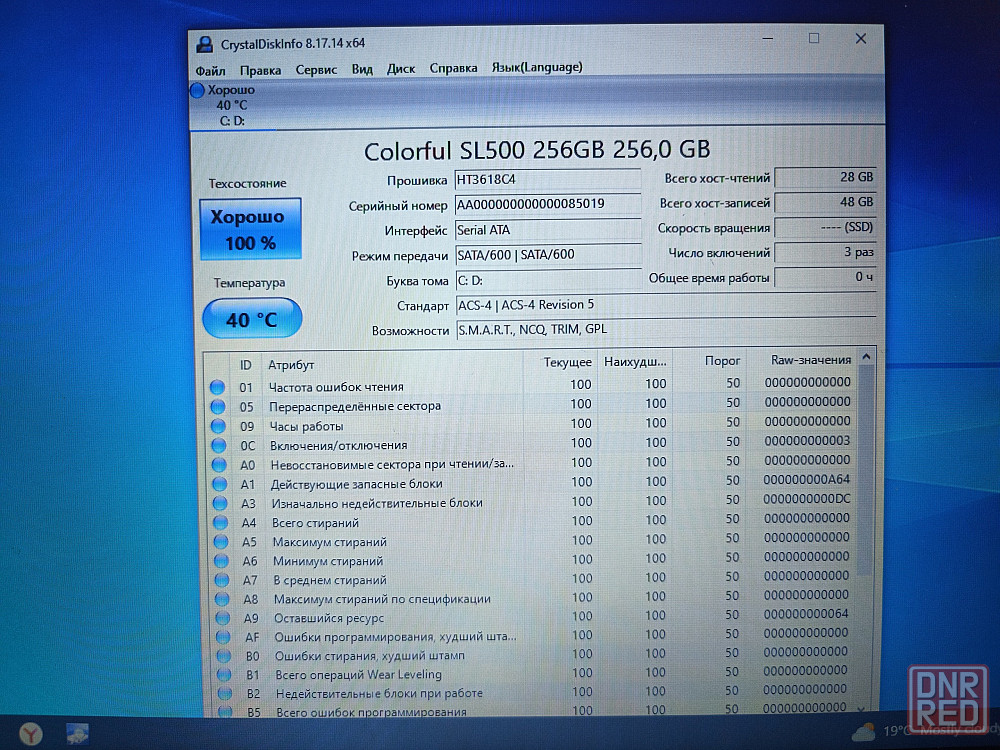Select attribute text Оставшийся ресурс
Screen dimensions: 1000x750
[329, 618]
